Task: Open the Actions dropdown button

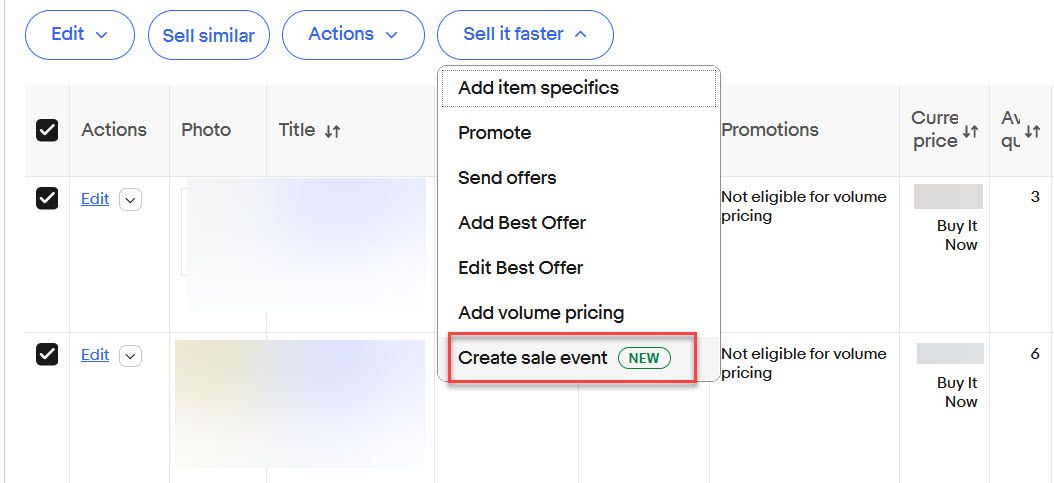Action: [x=353, y=35]
